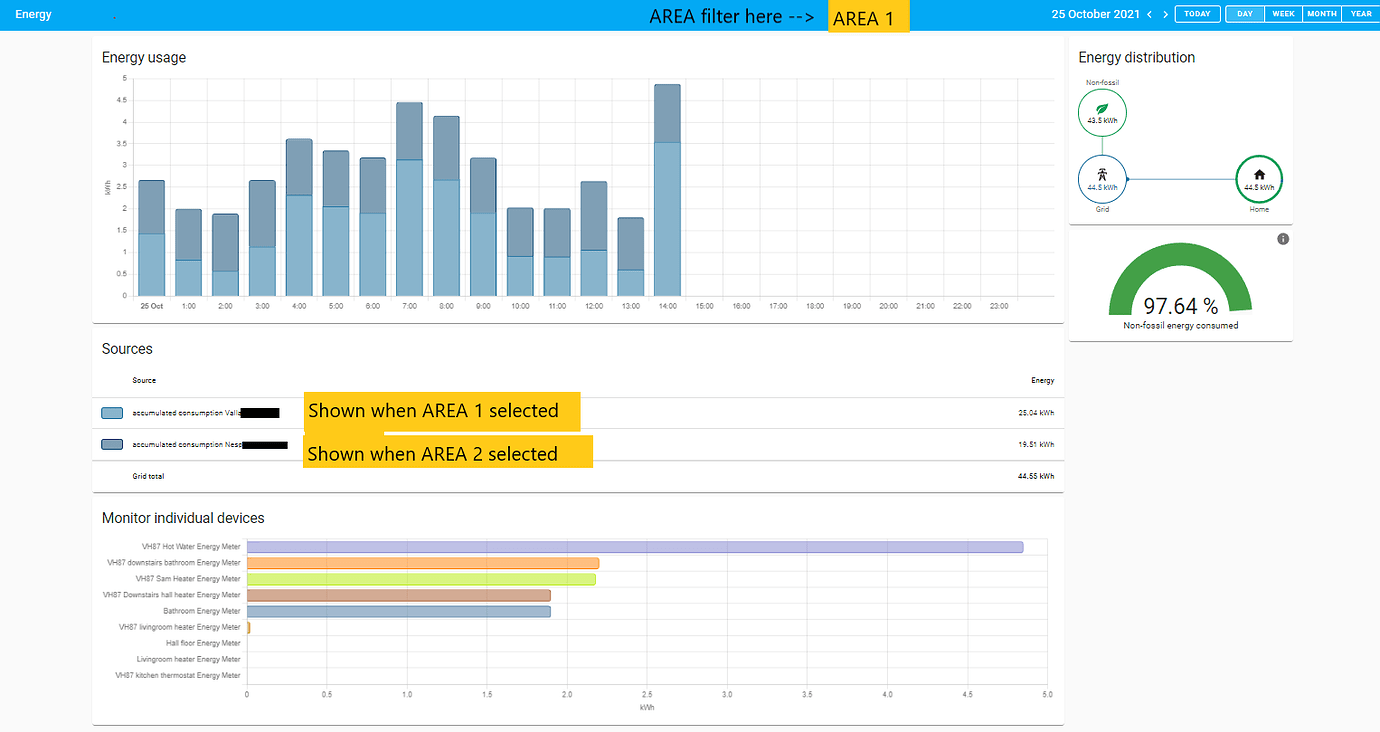Viewport: 1380px width, 732px height.
Task: Go to previous day with left chevron
Action: pos(1149,14)
